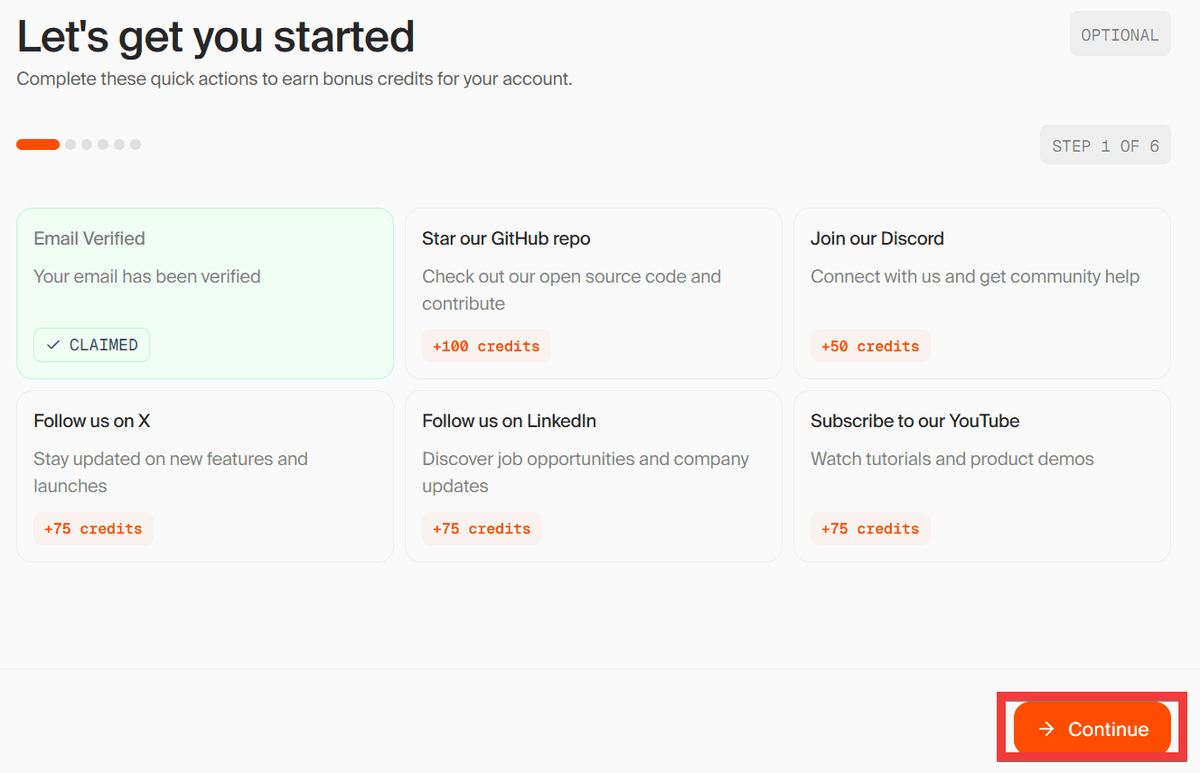Screen dimensions: 1200x773
Task: Choose the Follow us on X card
Action: point(205,475)
